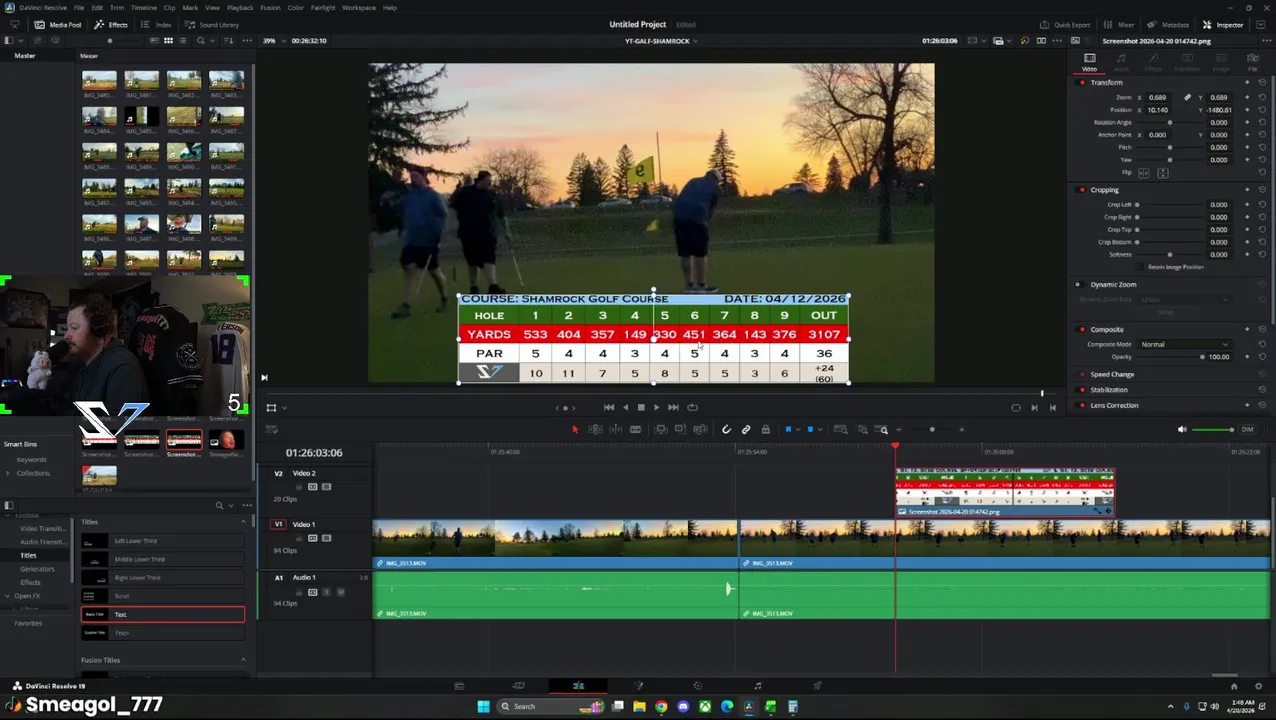Screen dimensions: 1276x720
Task: Switch to the Video tab in Inspector
Action: coord(1089,62)
